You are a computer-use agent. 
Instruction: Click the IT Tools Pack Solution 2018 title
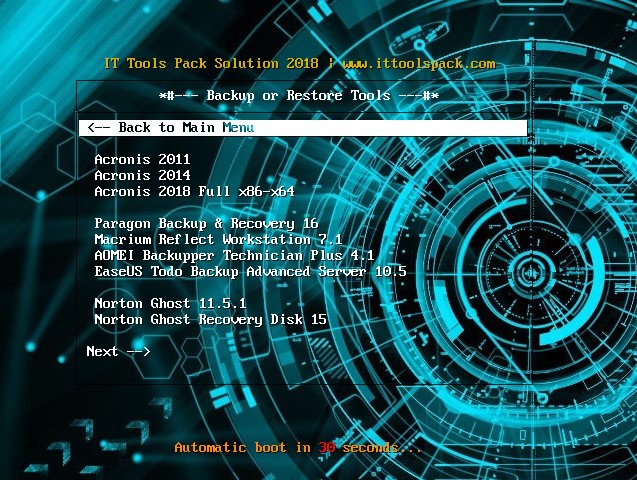point(211,63)
